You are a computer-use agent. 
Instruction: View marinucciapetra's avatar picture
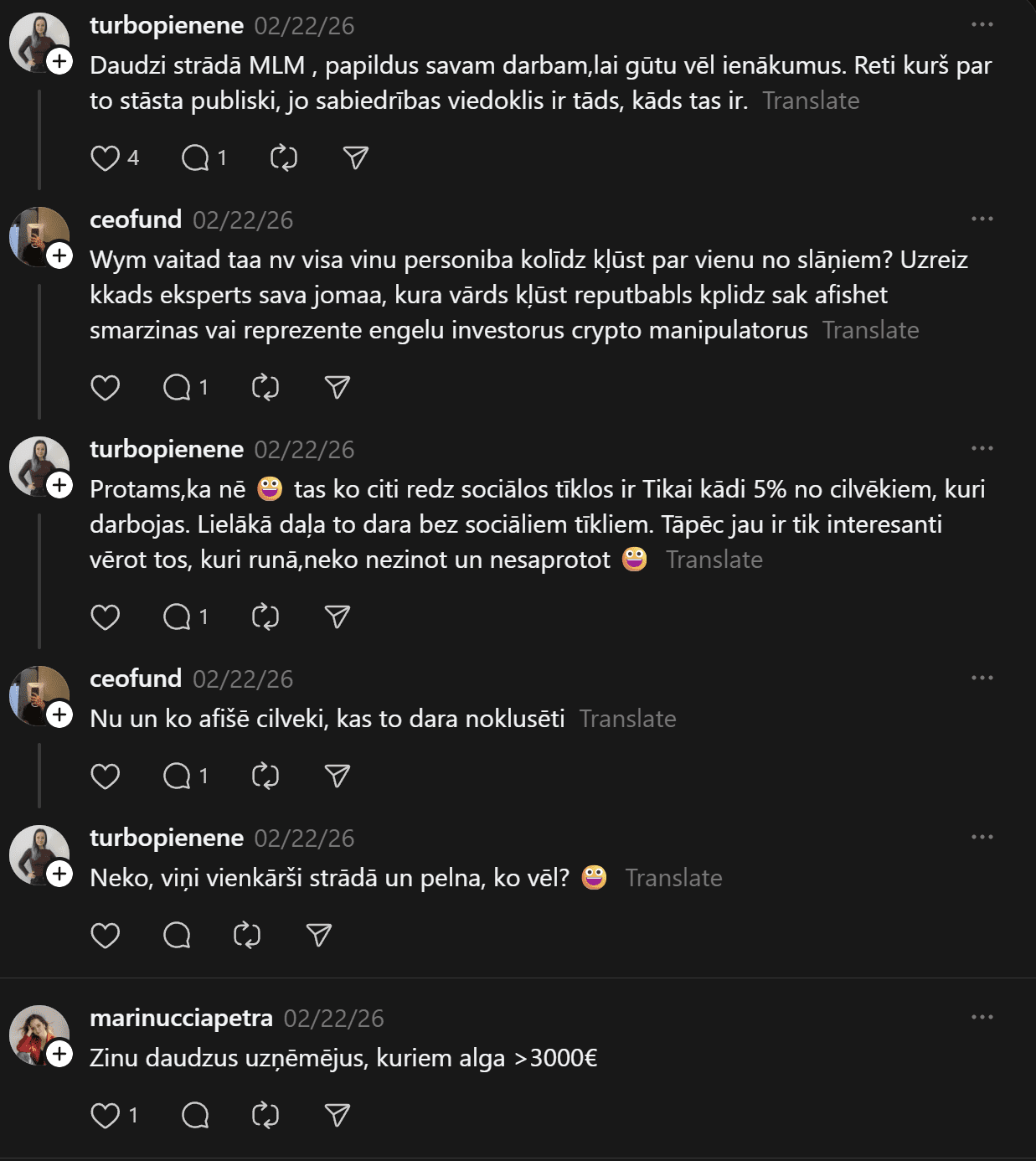(x=37, y=1033)
